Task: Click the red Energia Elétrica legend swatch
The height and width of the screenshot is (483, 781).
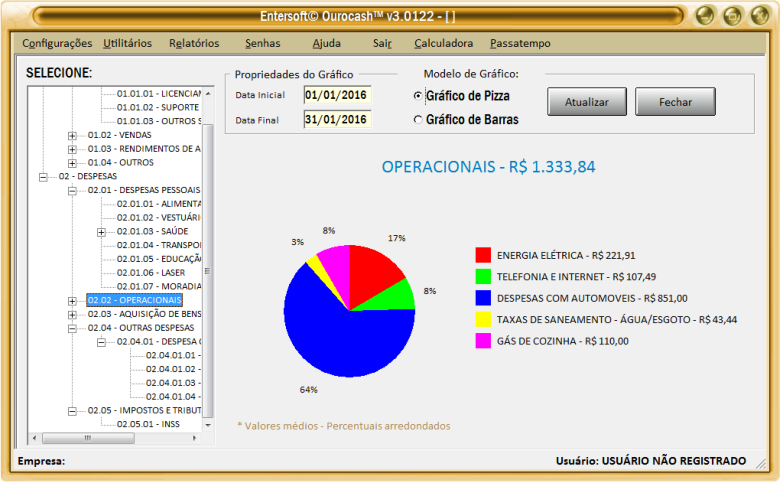Action: (483, 255)
